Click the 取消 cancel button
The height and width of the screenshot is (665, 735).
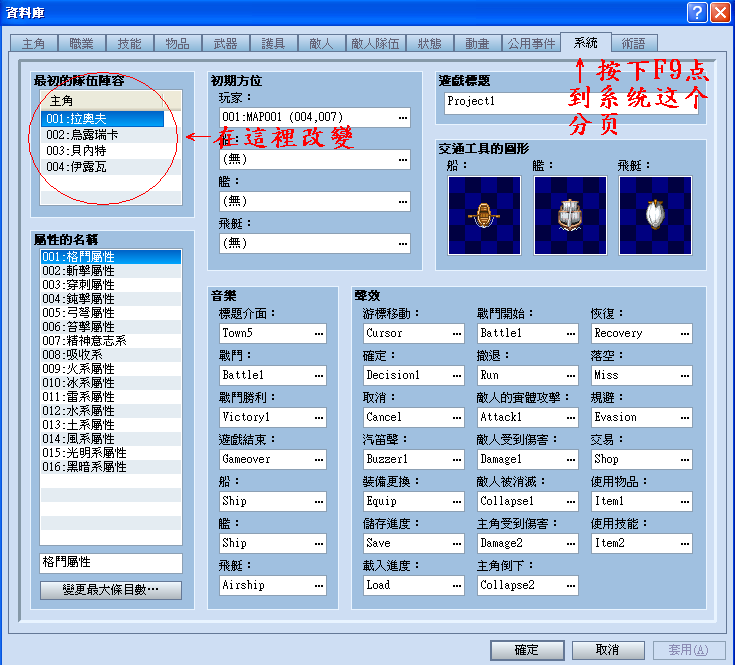pyautogui.click(x=608, y=650)
